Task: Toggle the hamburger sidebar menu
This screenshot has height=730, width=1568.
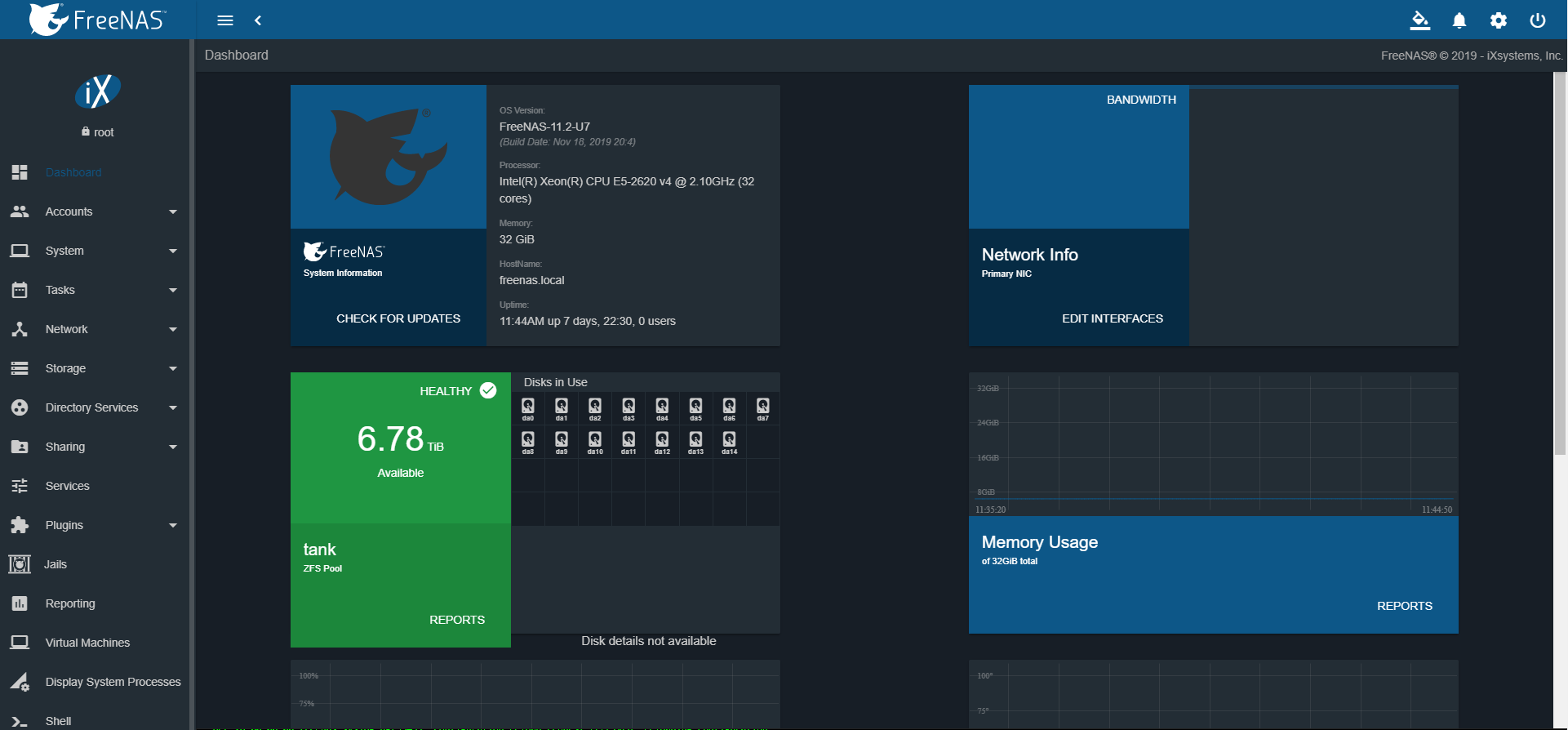Action: pyautogui.click(x=225, y=20)
